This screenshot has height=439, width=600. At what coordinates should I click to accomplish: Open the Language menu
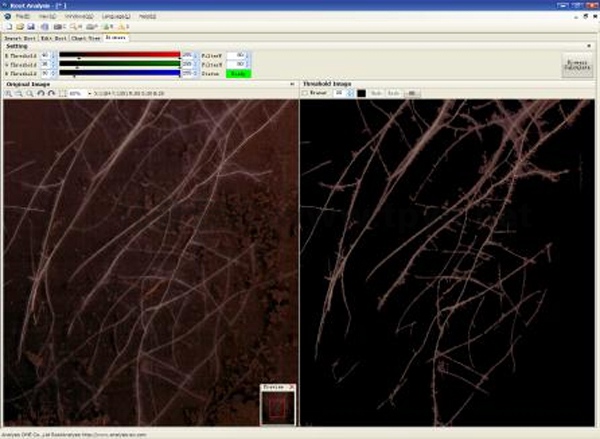point(115,17)
